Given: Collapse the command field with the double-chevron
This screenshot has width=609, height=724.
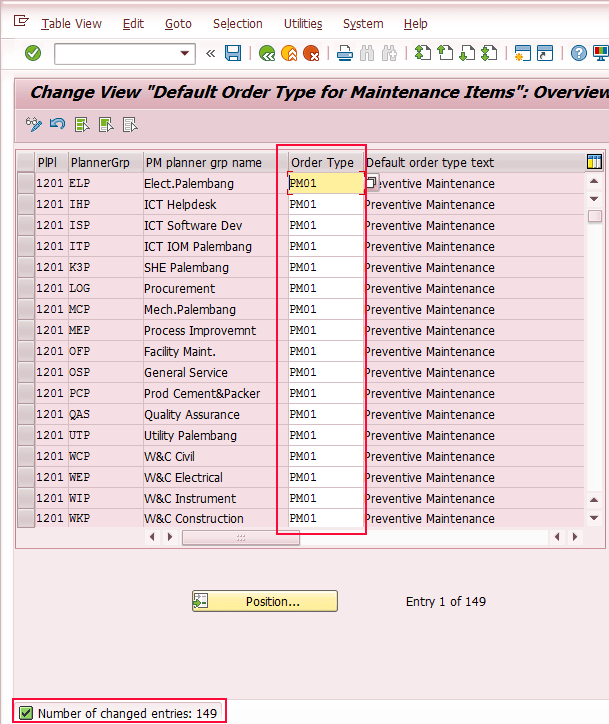Looking at the screenshot, I should coord(211,54).
